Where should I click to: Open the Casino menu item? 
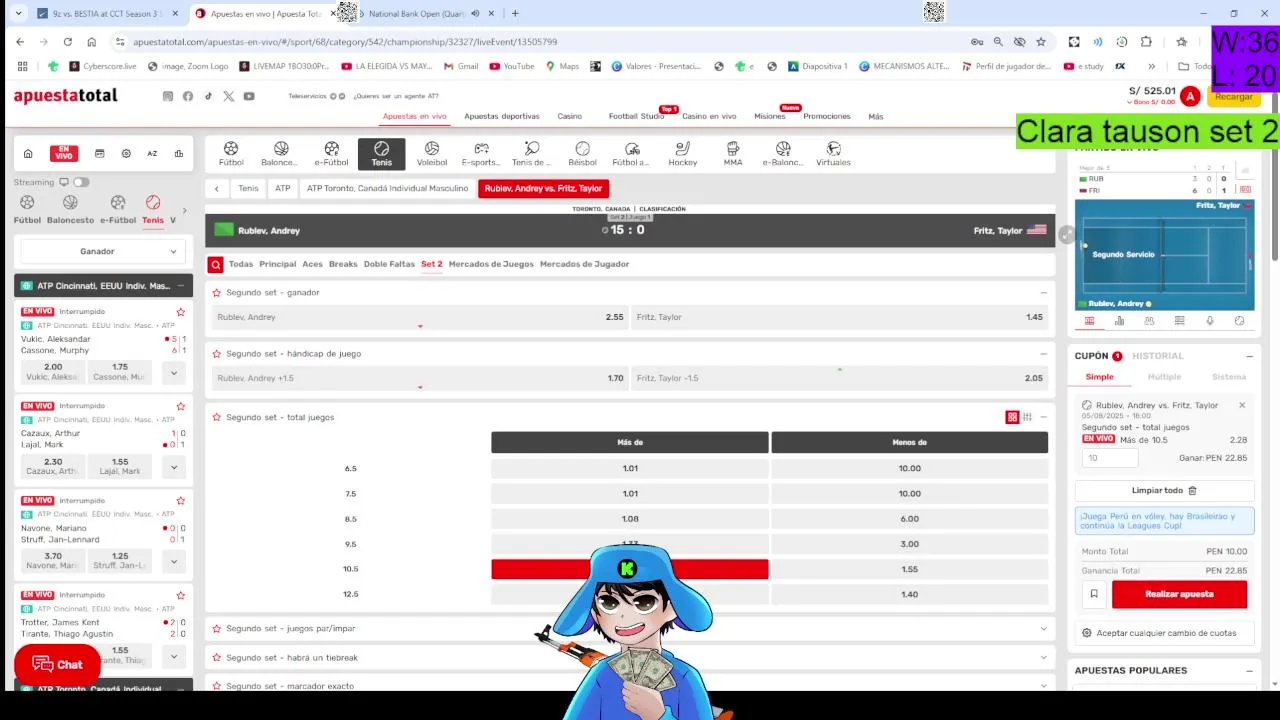[570, 116]
